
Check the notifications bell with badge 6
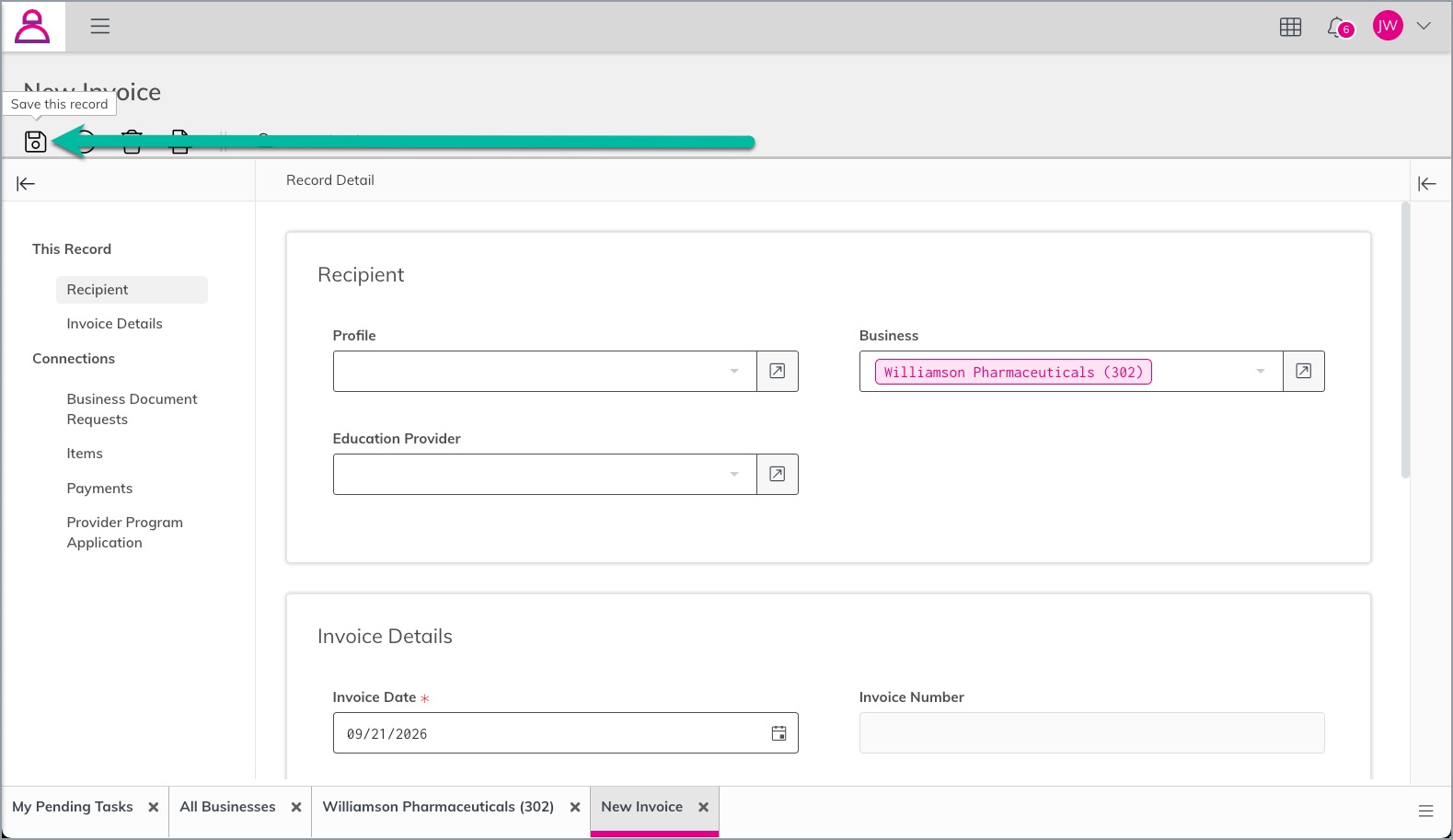tap(1340, 28)
